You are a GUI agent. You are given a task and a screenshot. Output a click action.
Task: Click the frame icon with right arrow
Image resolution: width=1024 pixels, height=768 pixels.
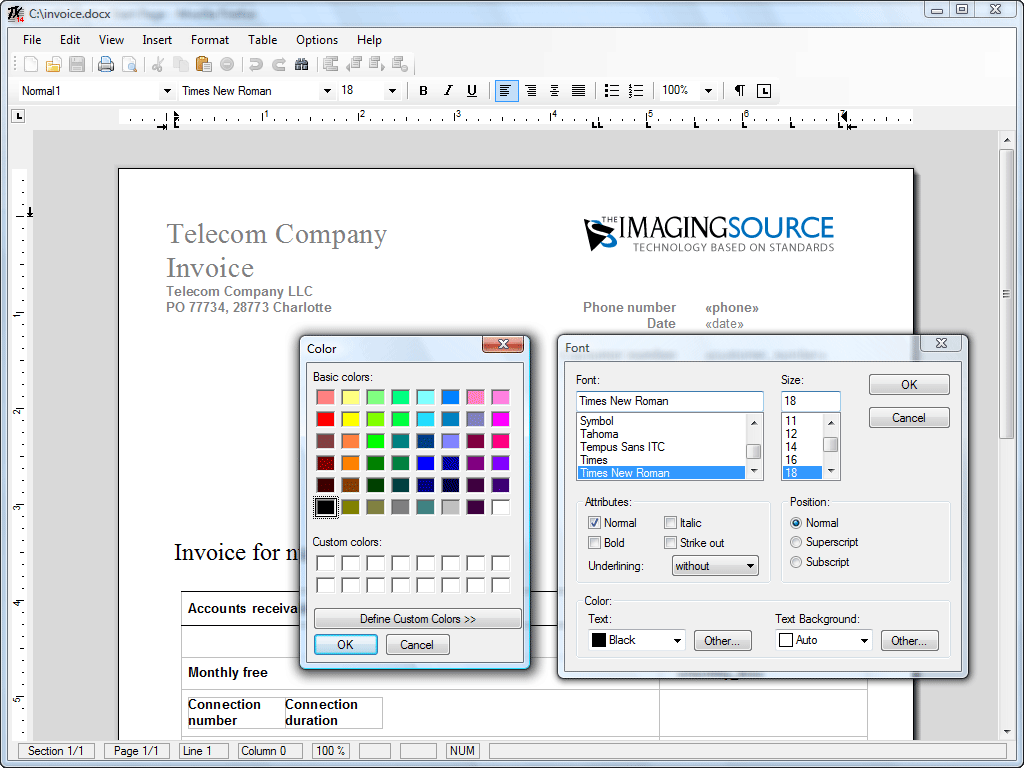pyautogui.click(x=377, y=64)
